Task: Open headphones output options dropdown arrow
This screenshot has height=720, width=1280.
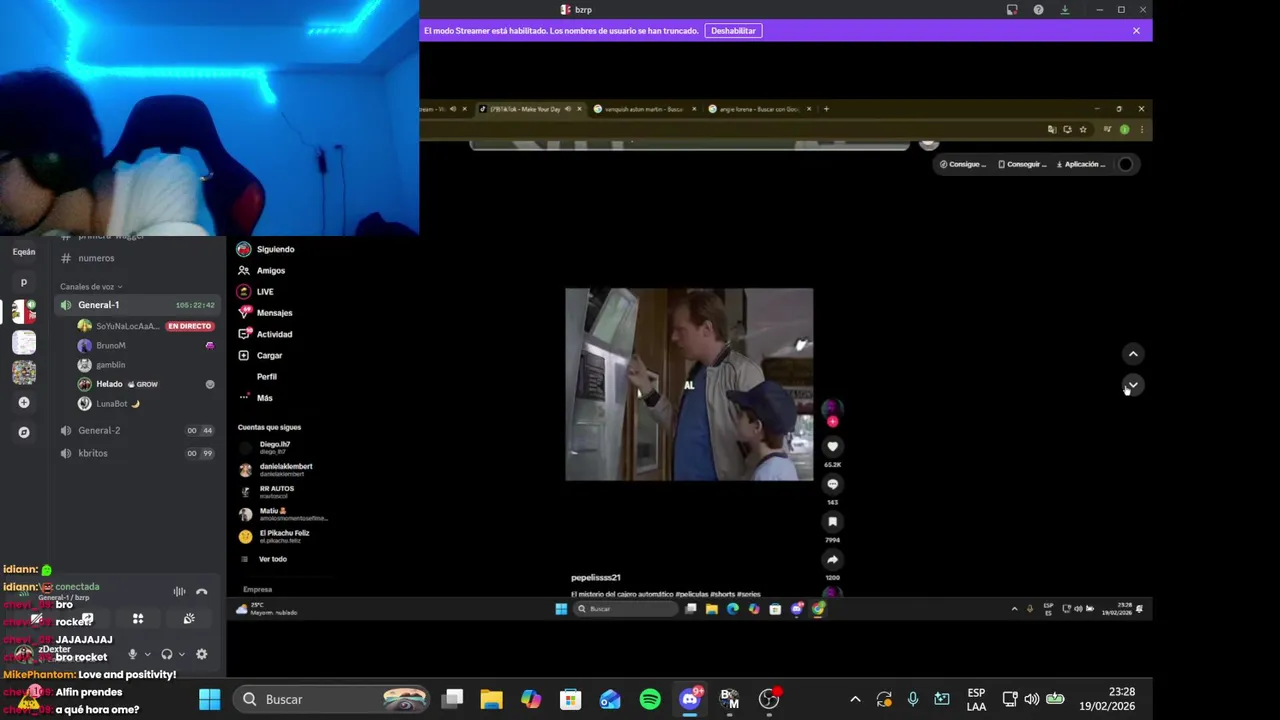Action: point(181,655)
